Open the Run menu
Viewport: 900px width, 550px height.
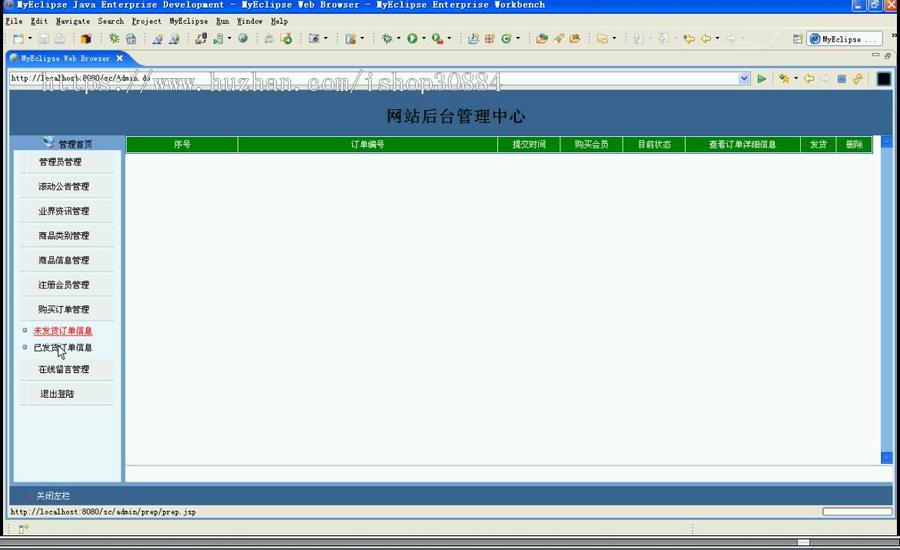(x=222, y=21)
